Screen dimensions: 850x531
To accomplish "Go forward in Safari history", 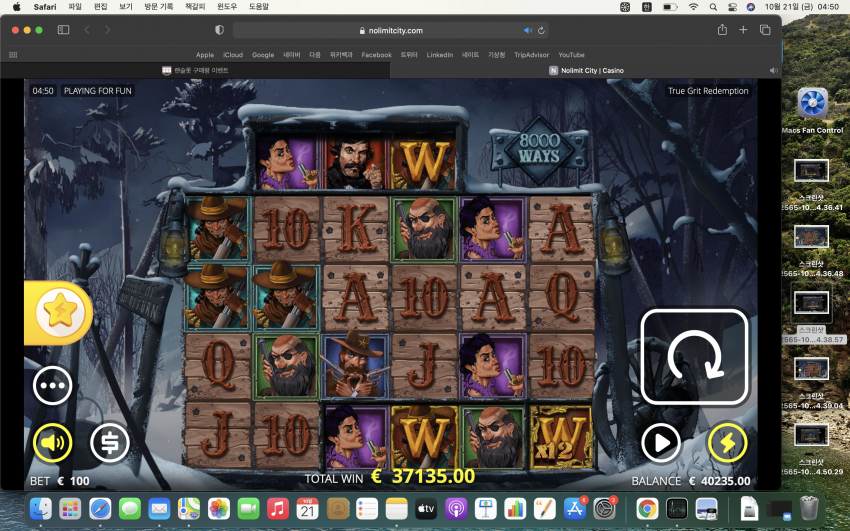I will (x=107, y=30).
